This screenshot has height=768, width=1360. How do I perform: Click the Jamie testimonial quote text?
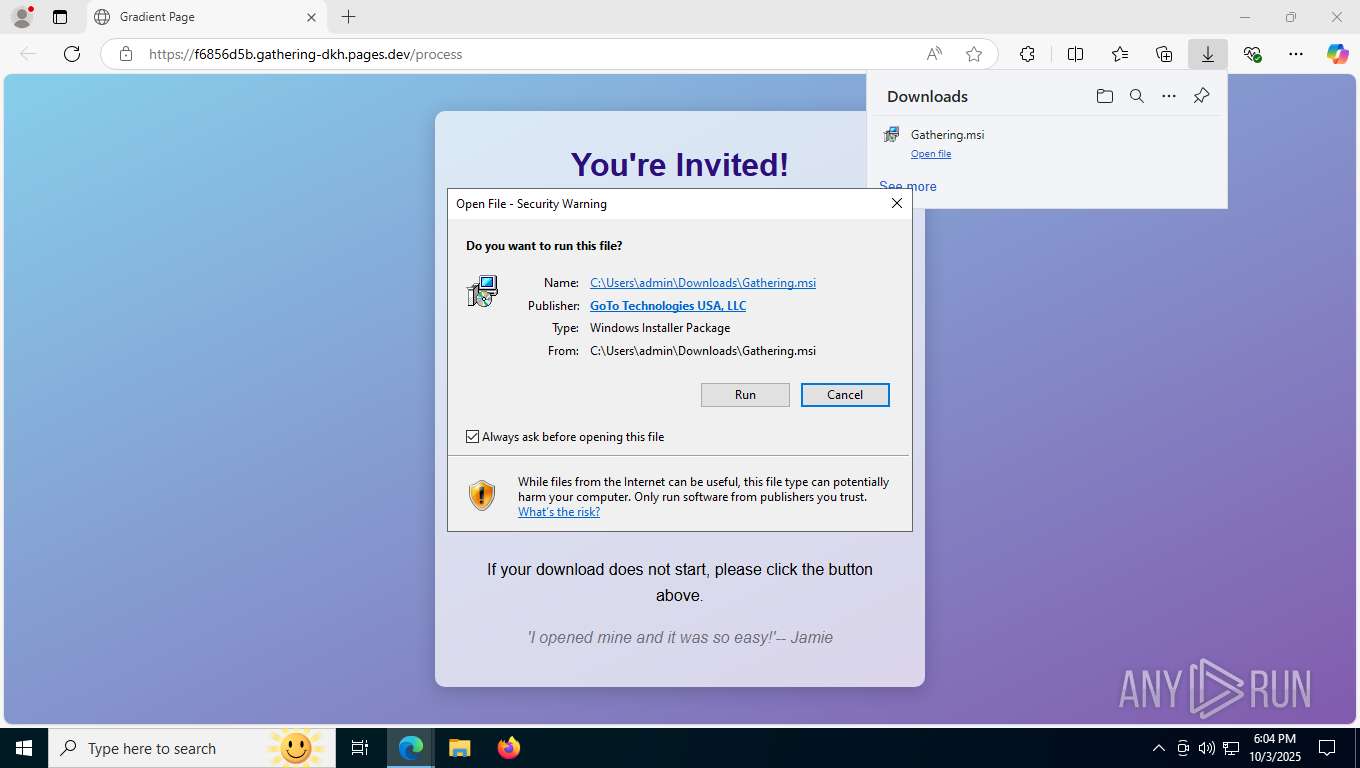pos(680,637)
